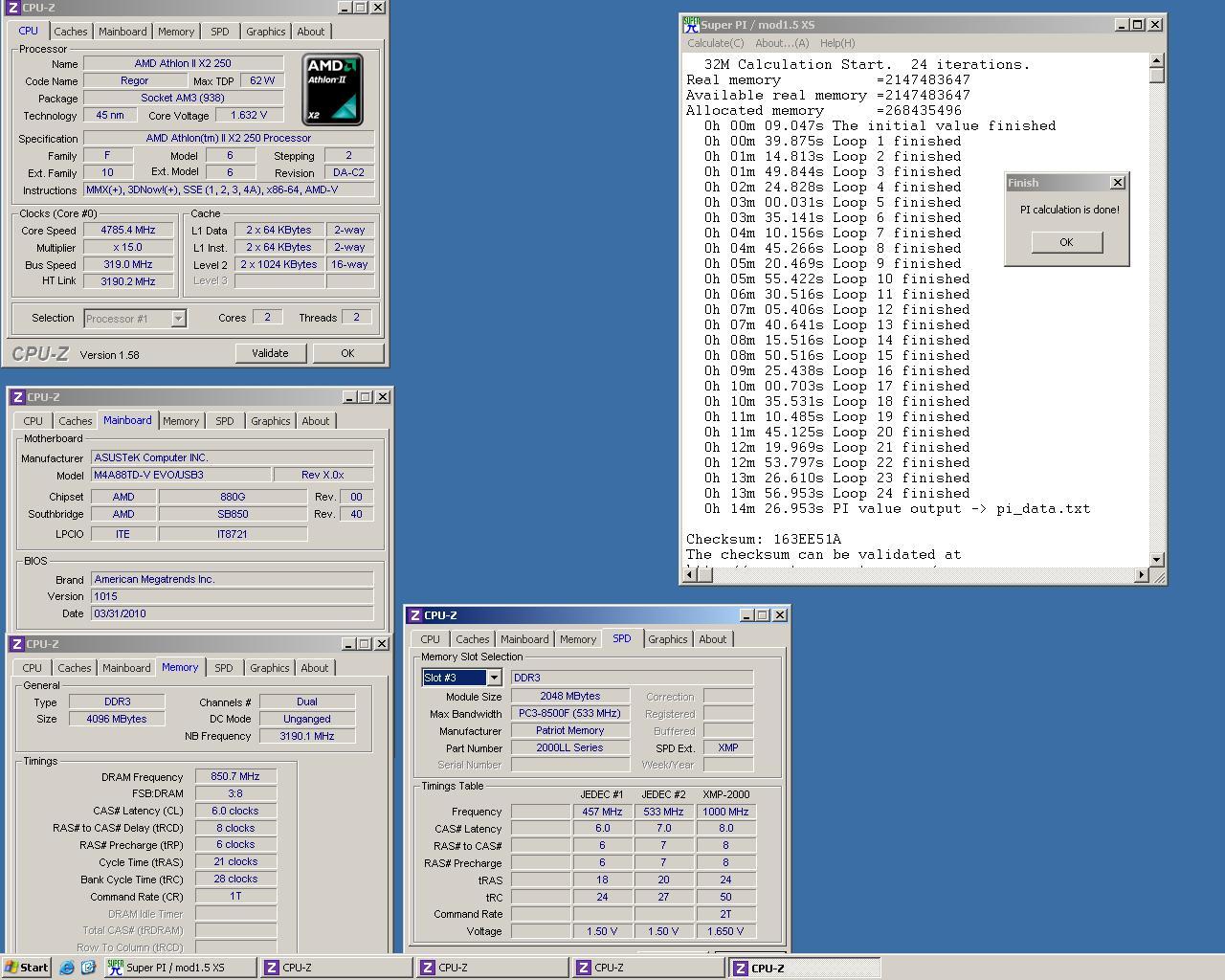
Task: Open the Processor #1 selection dropdown
Action: (178, 319)
